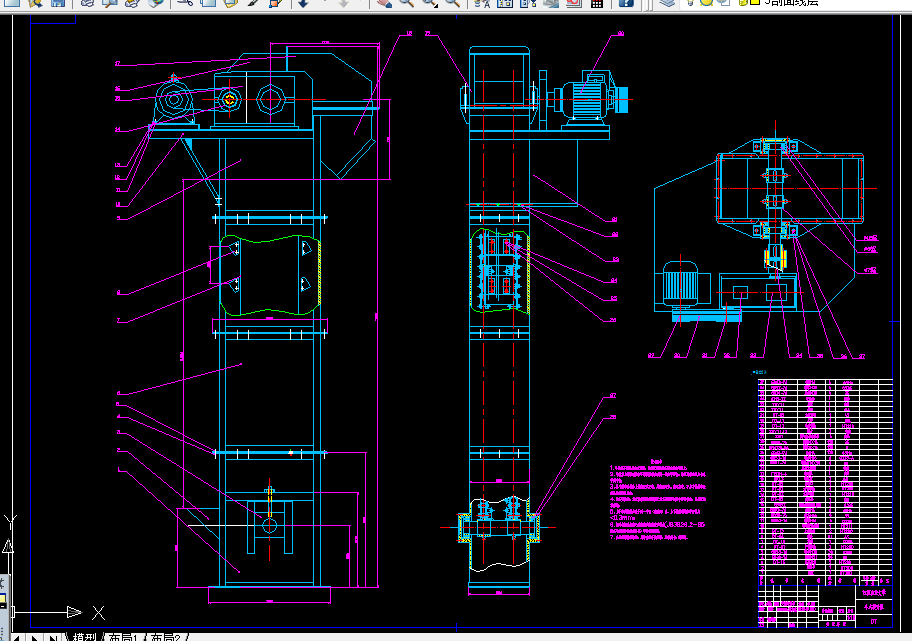Click the Zoom Previous magnifier icon
This screenshot has height=641, width=912.
[x=453, y=3]
